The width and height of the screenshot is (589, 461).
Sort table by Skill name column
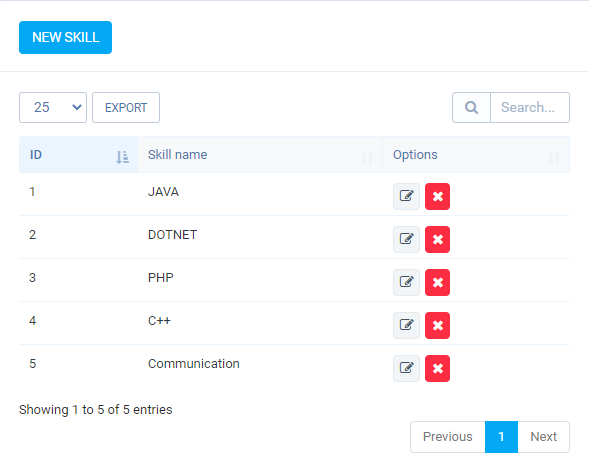coord(260,155)
